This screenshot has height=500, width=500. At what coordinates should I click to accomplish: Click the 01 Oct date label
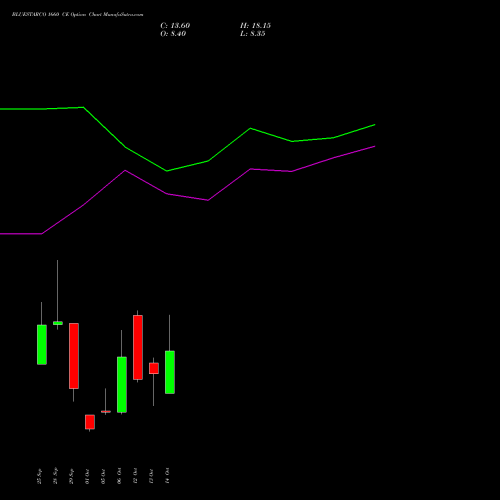coord(87,476)
